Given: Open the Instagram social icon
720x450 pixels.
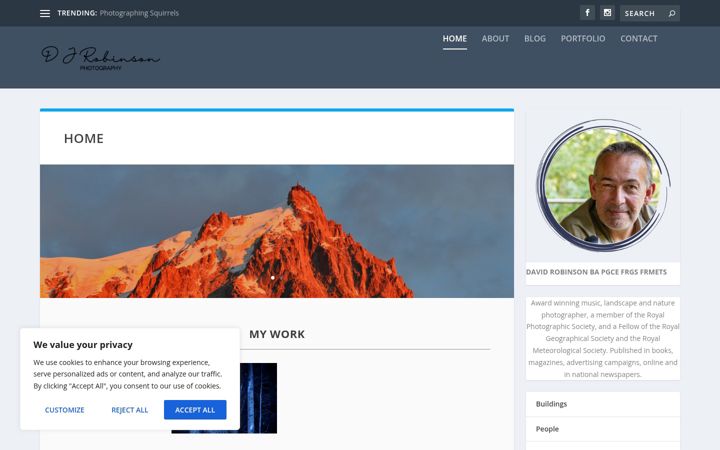Looking at the screenshot, I should point(608,13).
